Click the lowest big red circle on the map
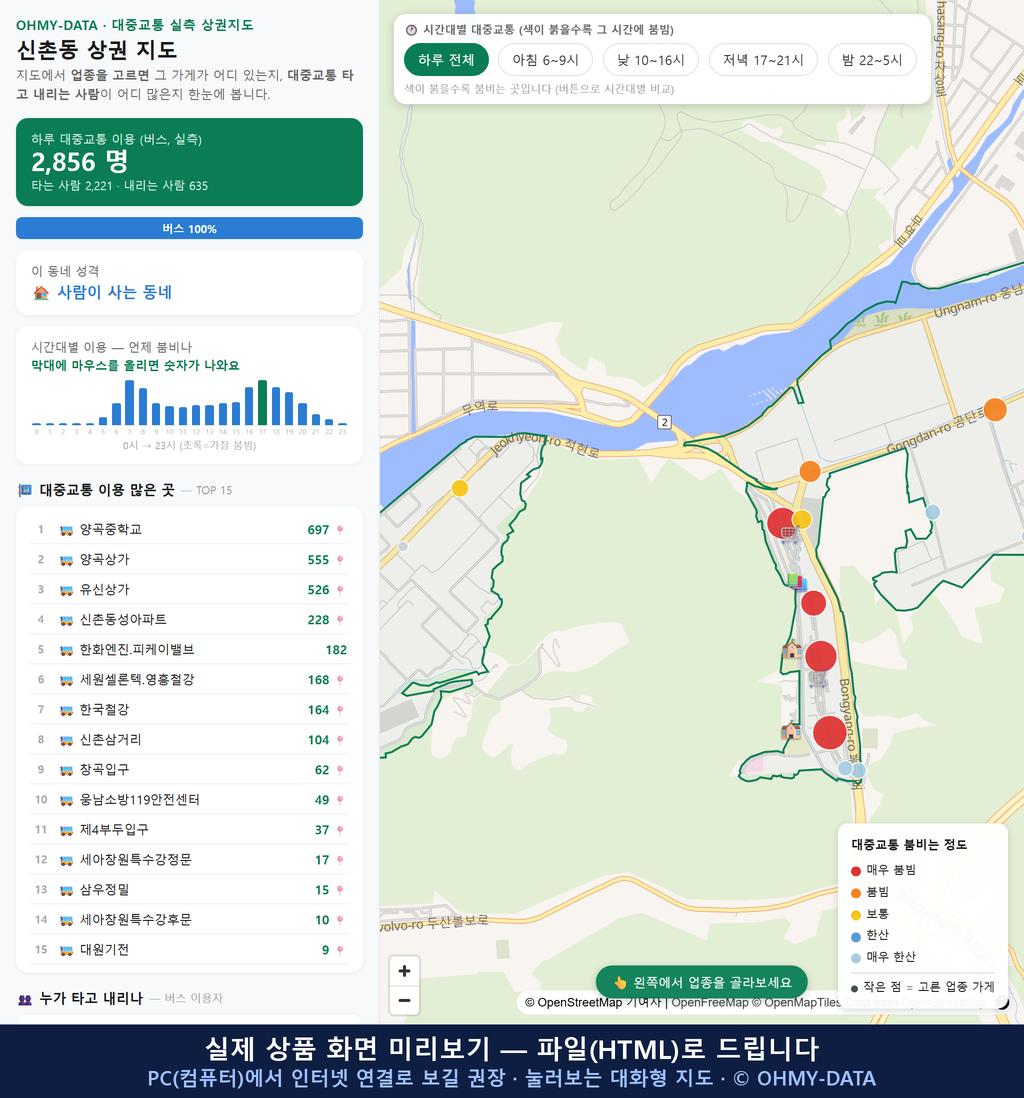This screenshot has height=1098, width=1024. tap(830, 732)
